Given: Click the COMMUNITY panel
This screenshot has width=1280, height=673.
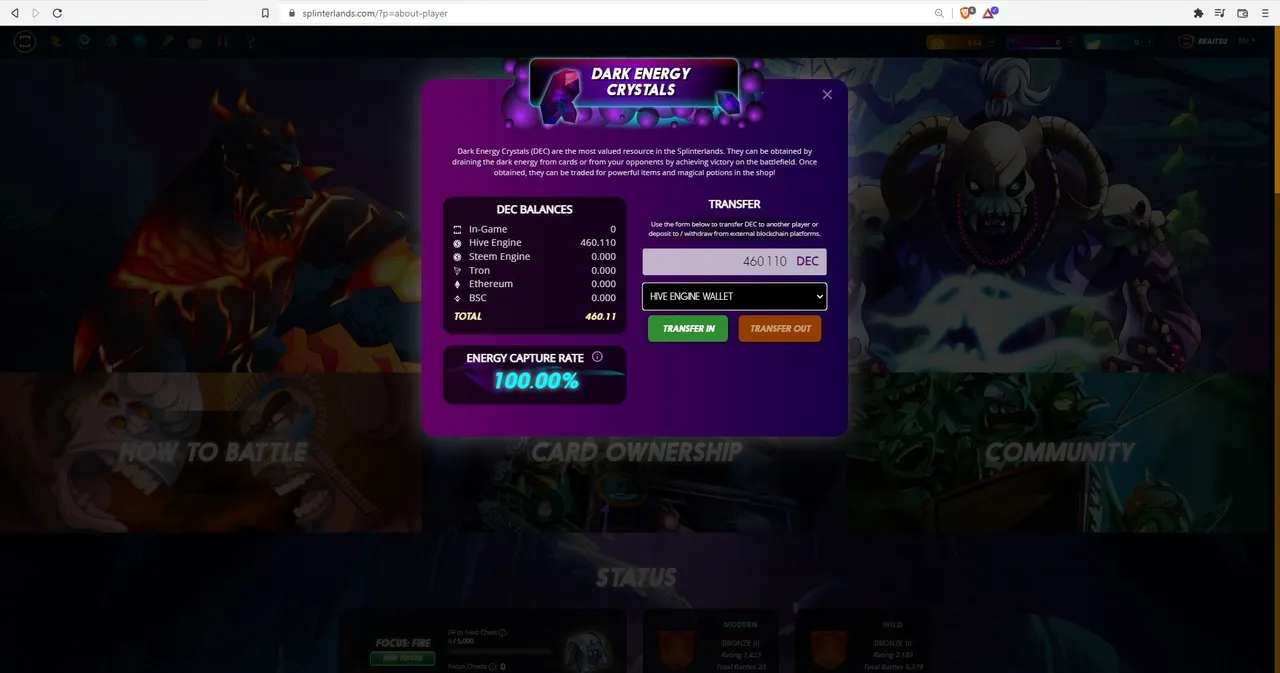Looking at the screenshot, I should tap(1060, 452).
